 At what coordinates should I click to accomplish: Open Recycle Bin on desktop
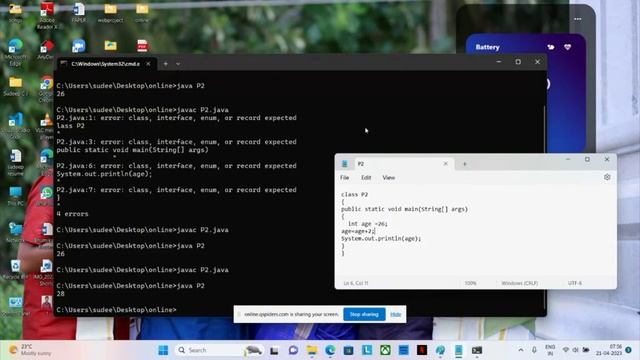(16, 269)
